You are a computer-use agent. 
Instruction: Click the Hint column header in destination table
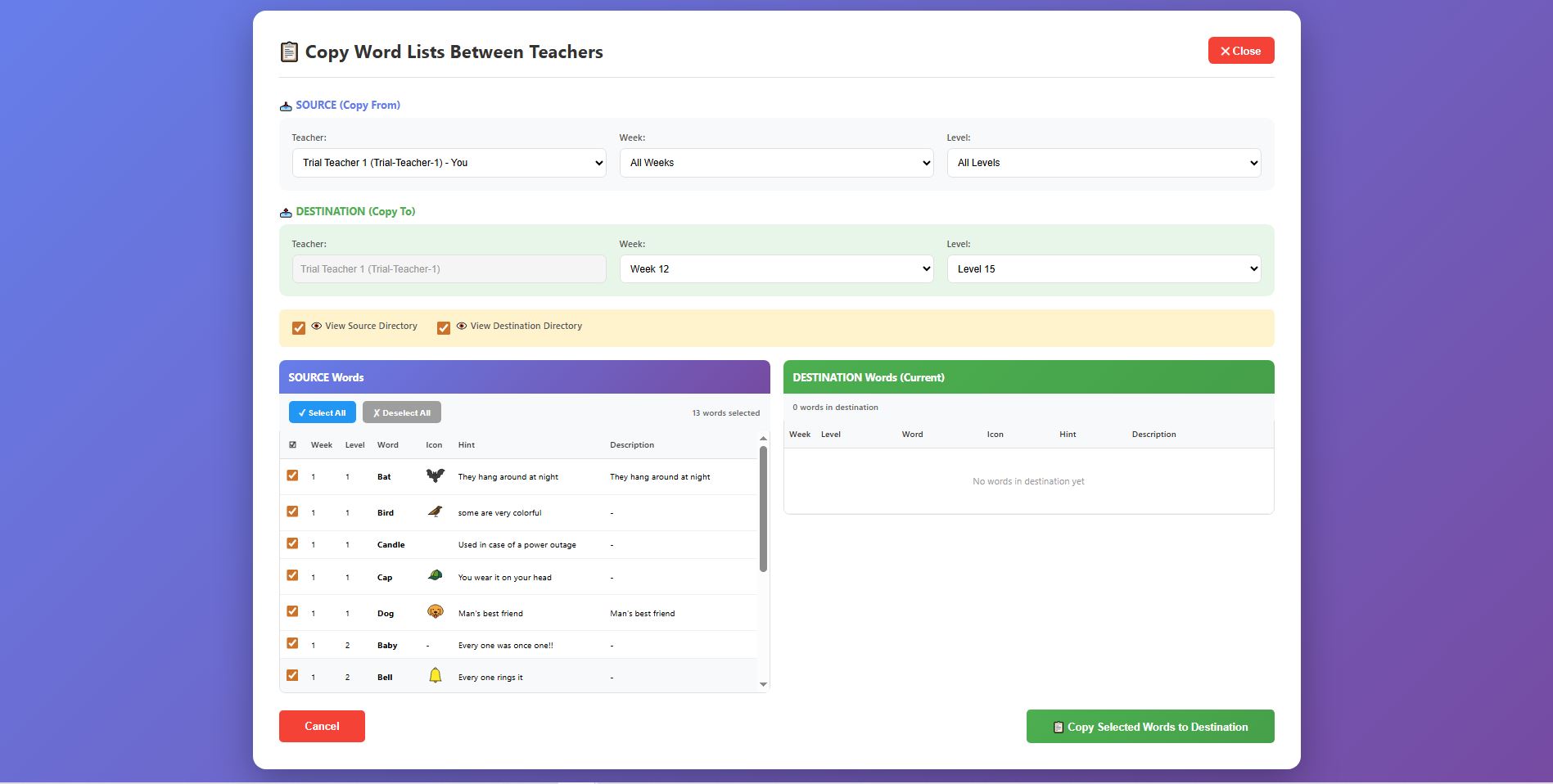tap(1068, 435)
